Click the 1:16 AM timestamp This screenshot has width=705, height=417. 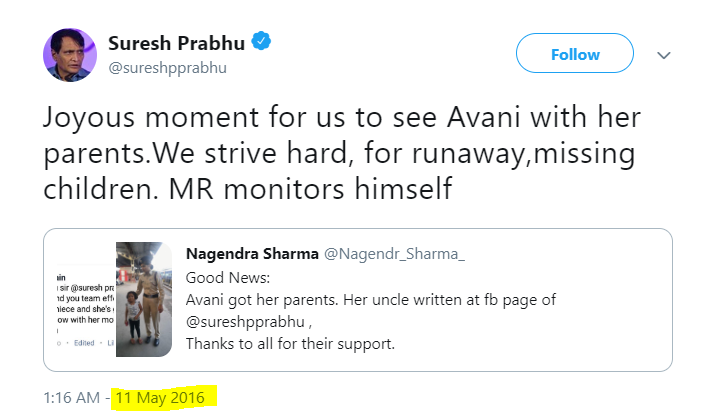pos(71,398)
